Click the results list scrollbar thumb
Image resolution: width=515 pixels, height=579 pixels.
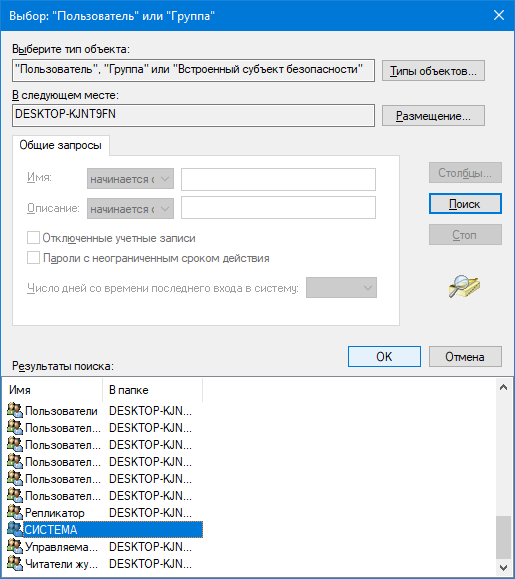(x=503, y=538)
